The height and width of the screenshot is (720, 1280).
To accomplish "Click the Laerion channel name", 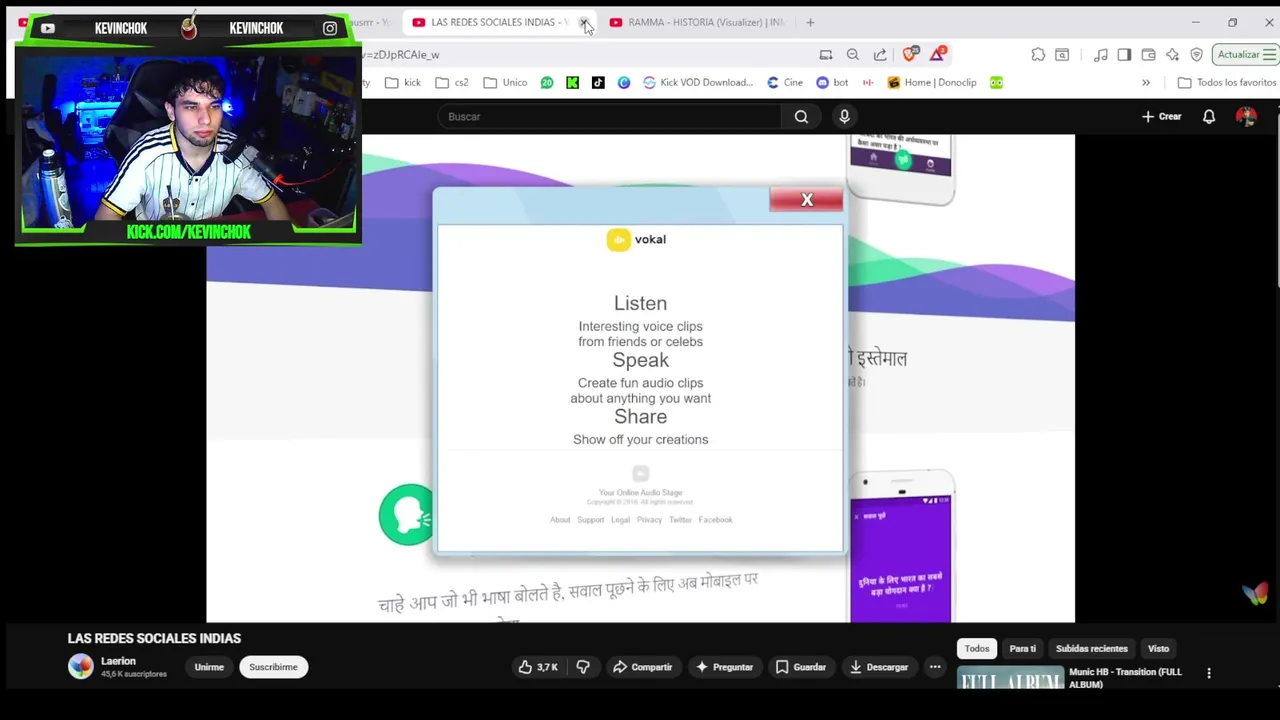I will [118, 661].
